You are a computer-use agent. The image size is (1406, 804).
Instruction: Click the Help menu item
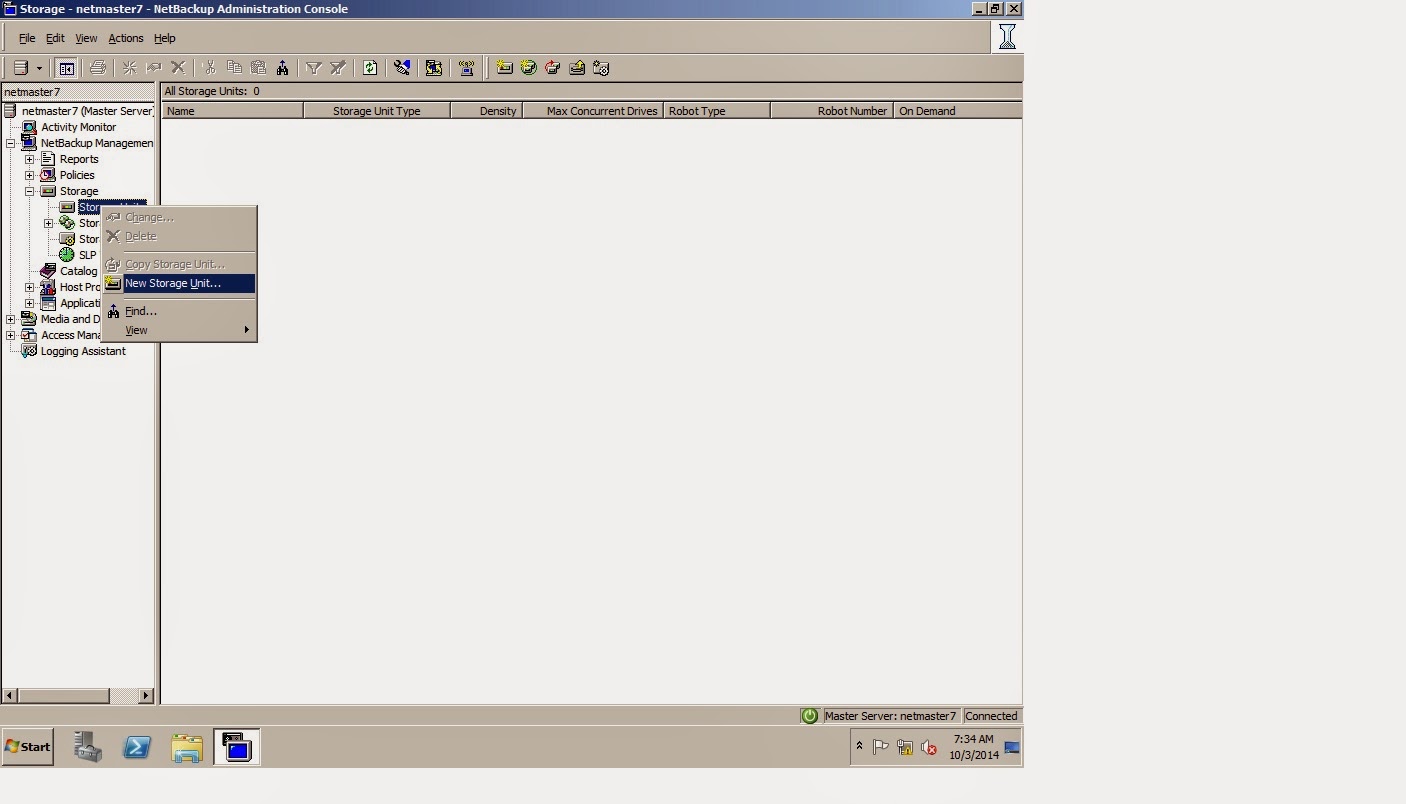click(164, 38)
